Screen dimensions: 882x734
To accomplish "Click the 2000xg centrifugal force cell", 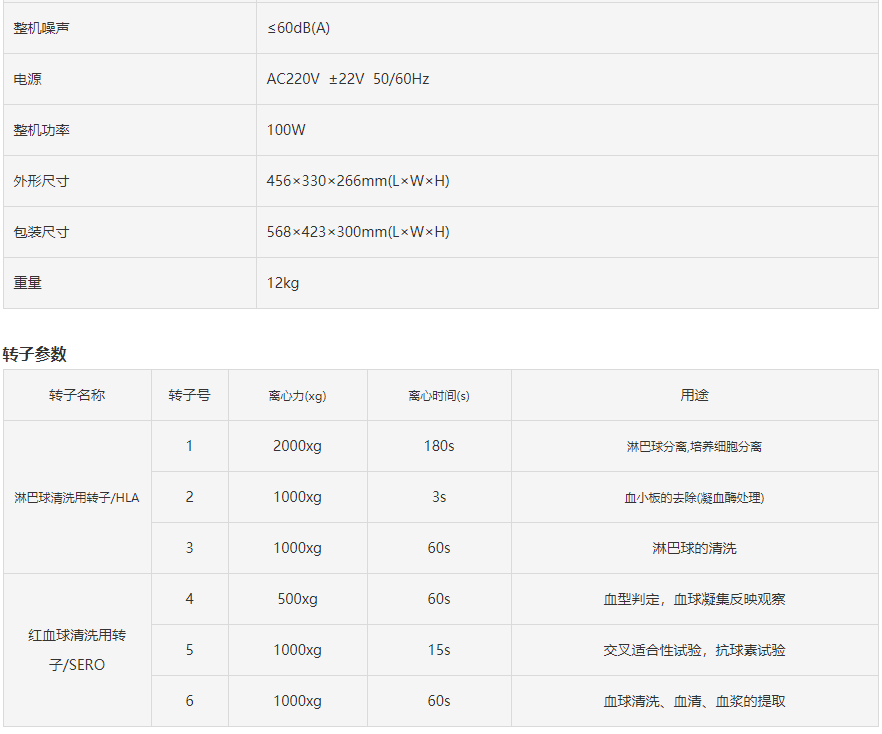I will point(297,446).
